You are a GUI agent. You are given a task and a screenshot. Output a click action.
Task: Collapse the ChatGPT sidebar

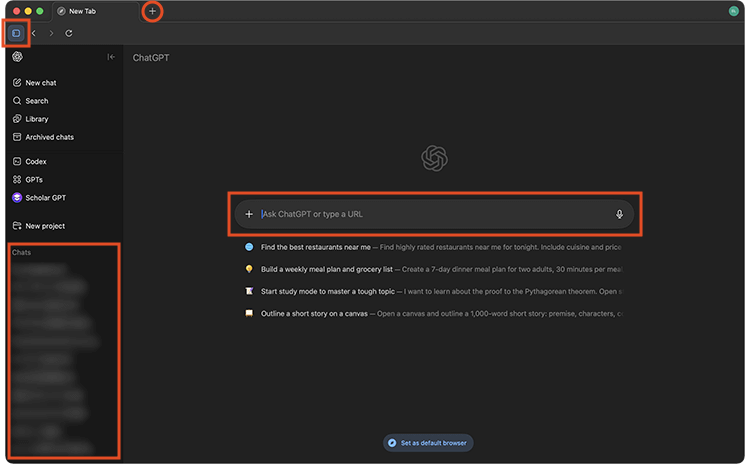110,58
